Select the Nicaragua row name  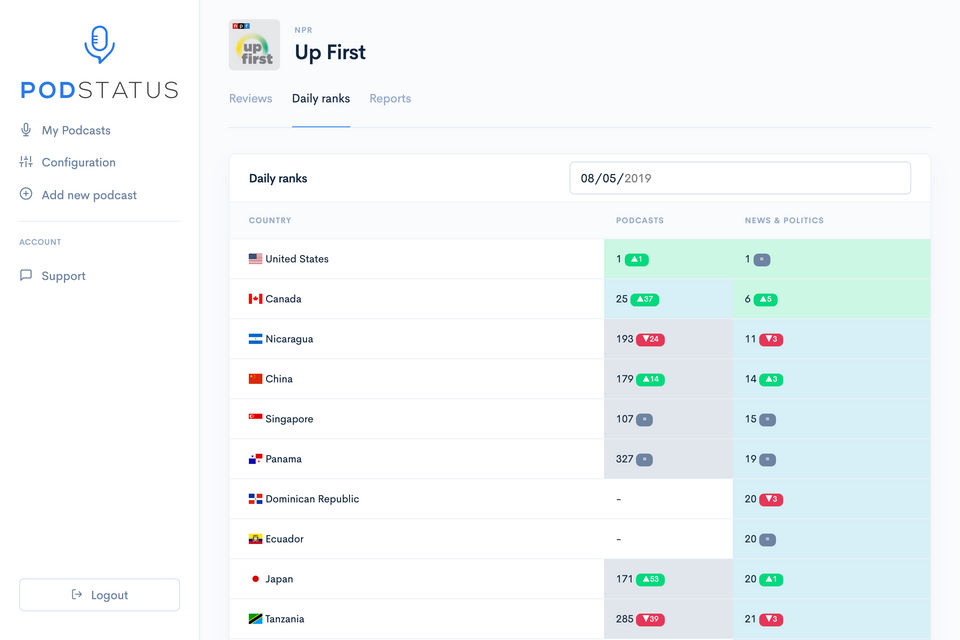289,339
